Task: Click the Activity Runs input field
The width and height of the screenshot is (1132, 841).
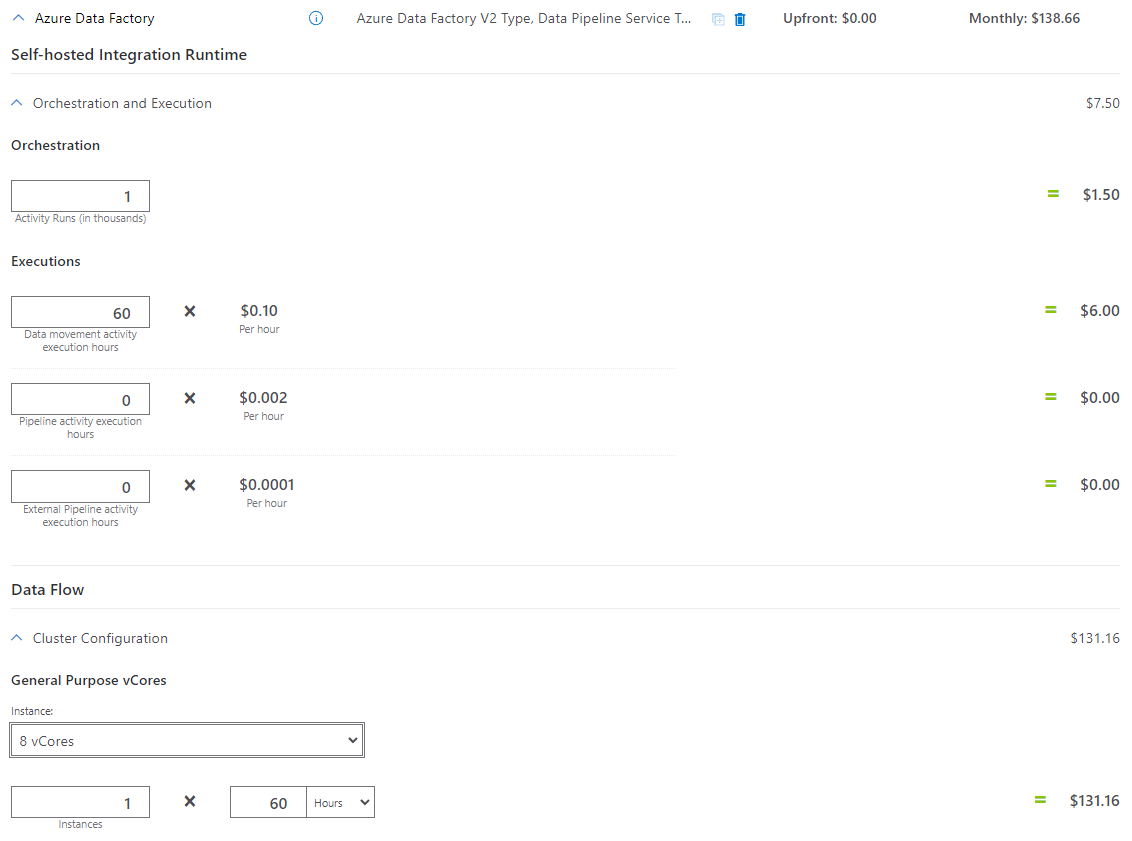Action: coord(80,196)
